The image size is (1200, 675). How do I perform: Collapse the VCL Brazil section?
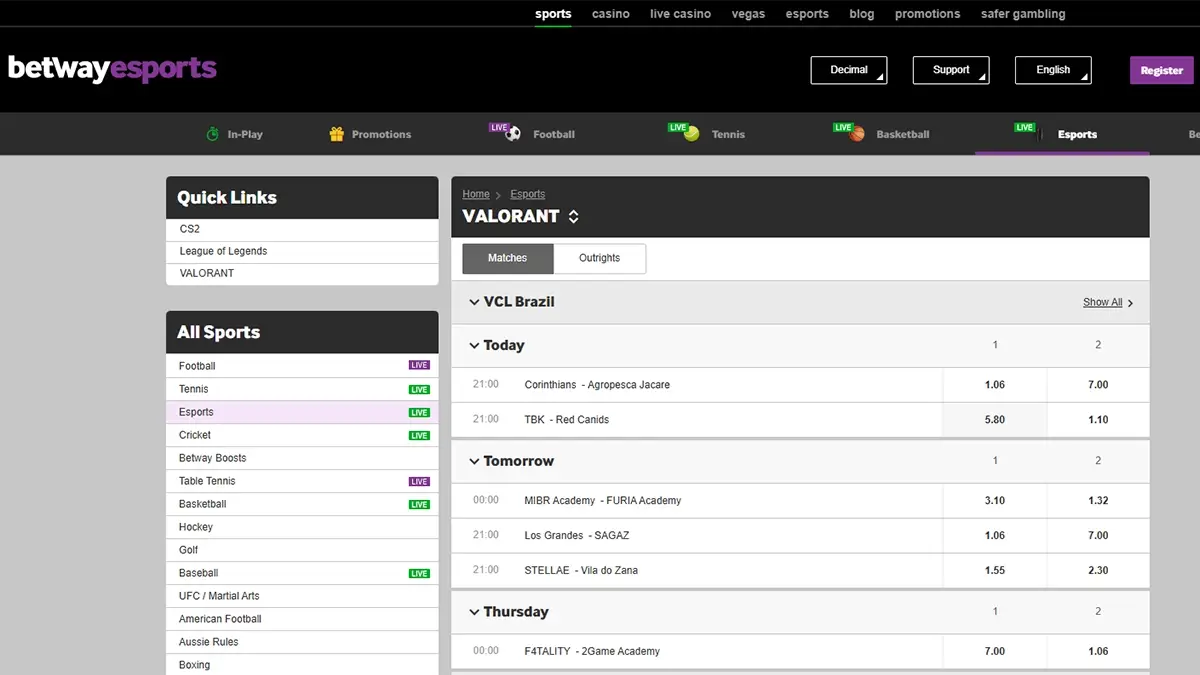[474, 301]
